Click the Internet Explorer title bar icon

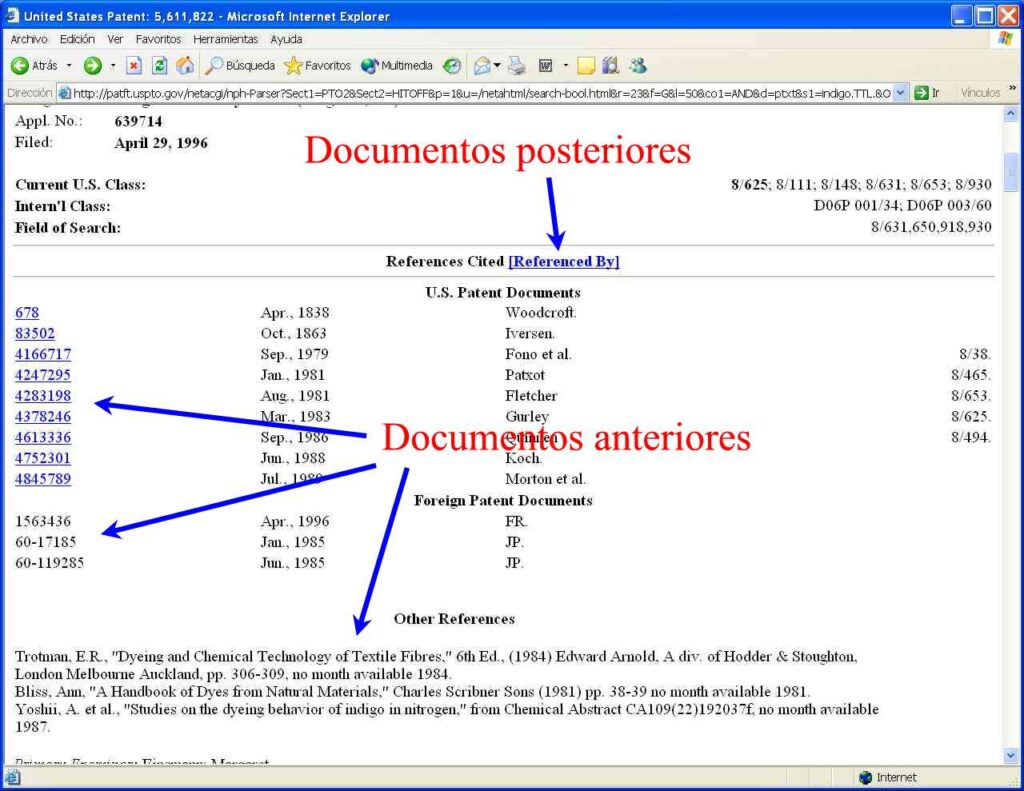[x=12, y=16]
